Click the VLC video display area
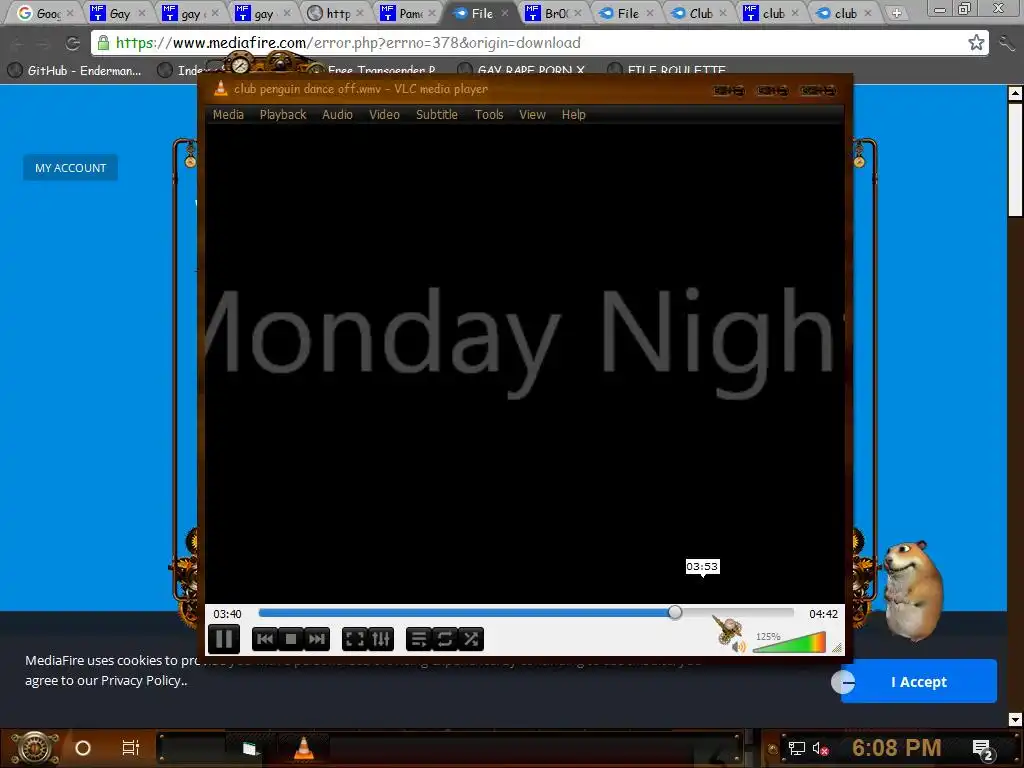1024x768 pixels. [x=524, y=362]
